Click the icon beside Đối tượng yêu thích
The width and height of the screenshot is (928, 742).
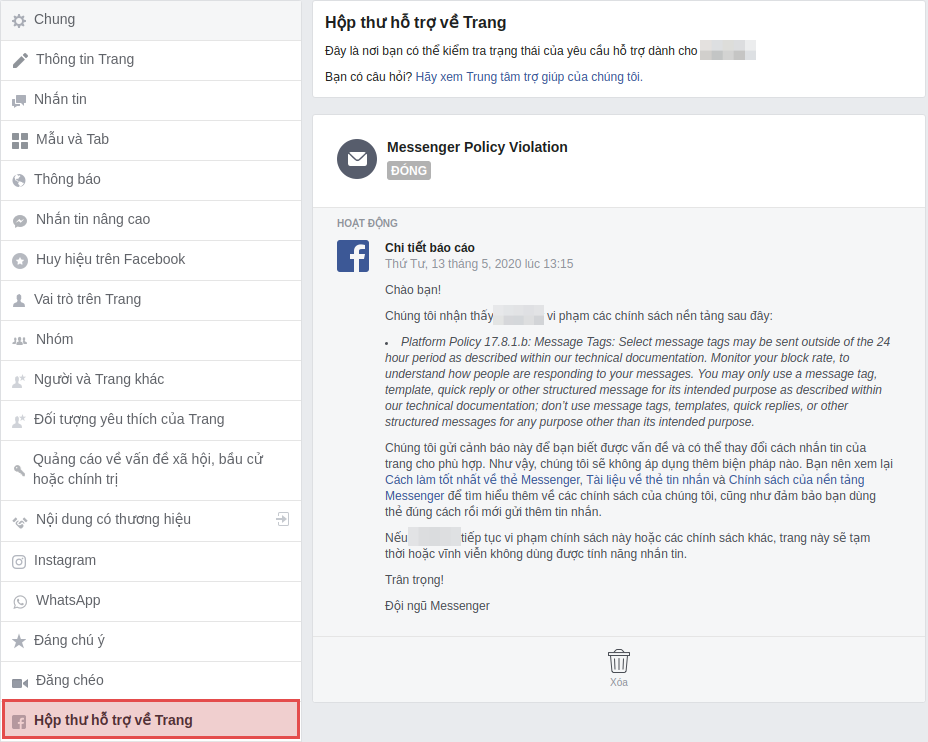click(19, 421)
